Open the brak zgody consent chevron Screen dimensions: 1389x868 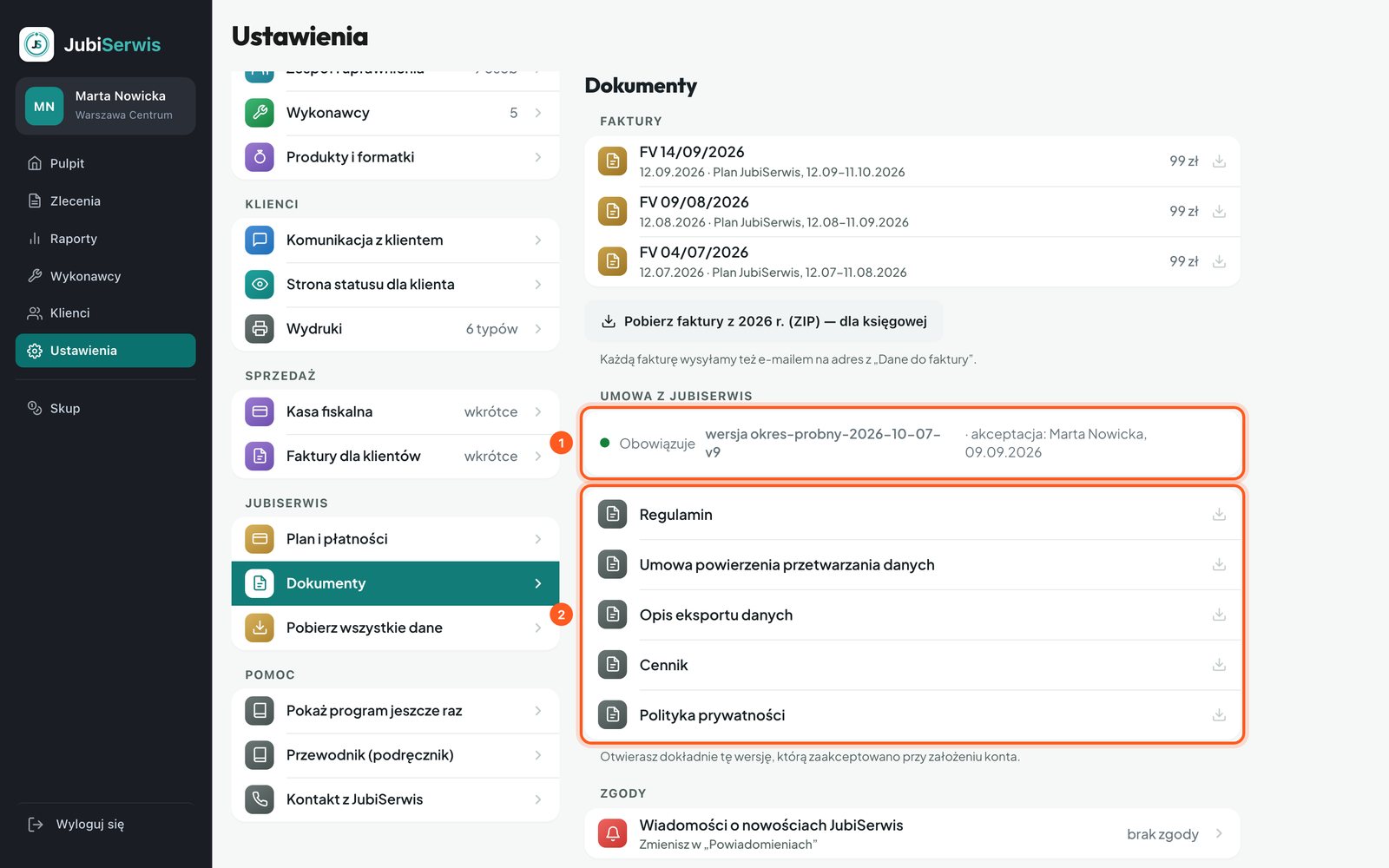point(1219,834)
